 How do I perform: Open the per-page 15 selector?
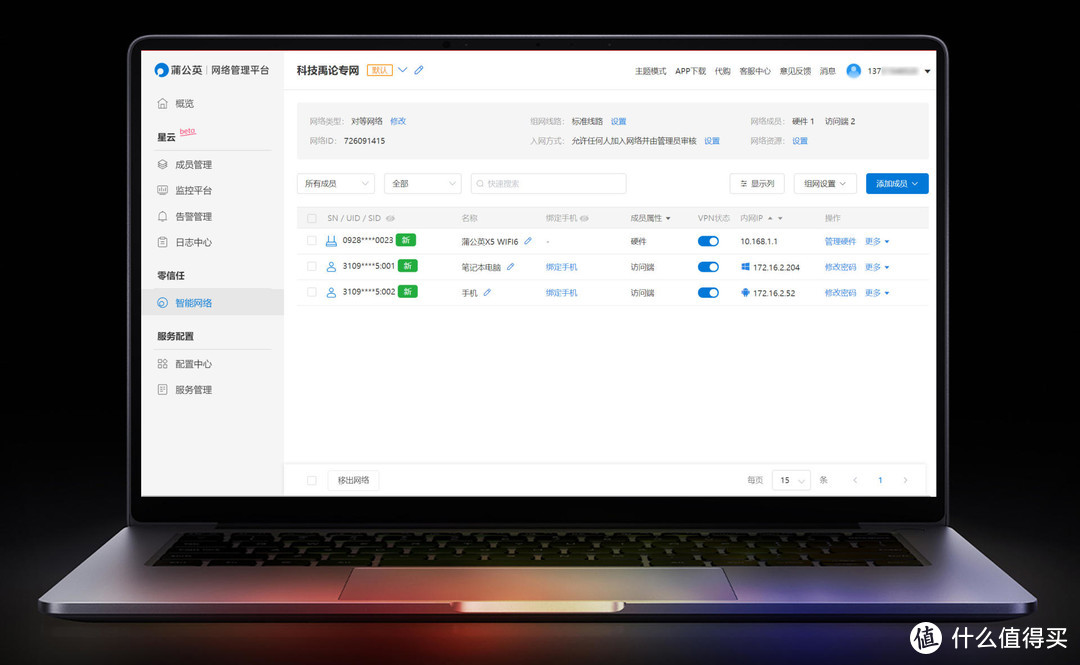[x=791, y=480]
